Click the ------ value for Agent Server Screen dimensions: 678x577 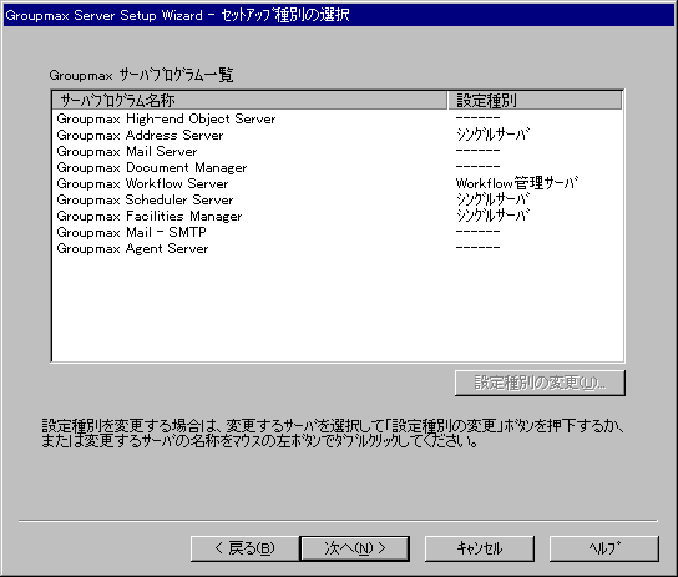point(478,248)
